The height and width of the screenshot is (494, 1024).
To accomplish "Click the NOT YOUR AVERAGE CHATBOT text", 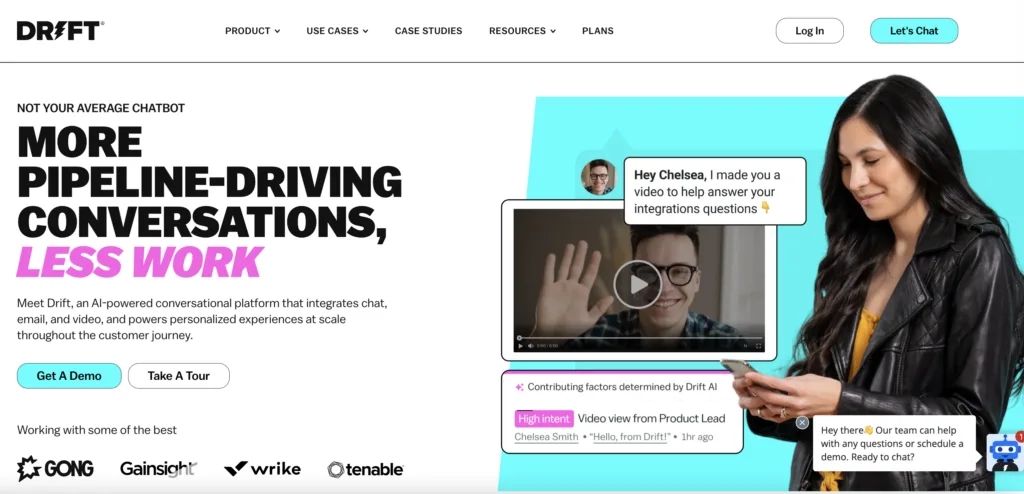I will click(x=101, y=108).
